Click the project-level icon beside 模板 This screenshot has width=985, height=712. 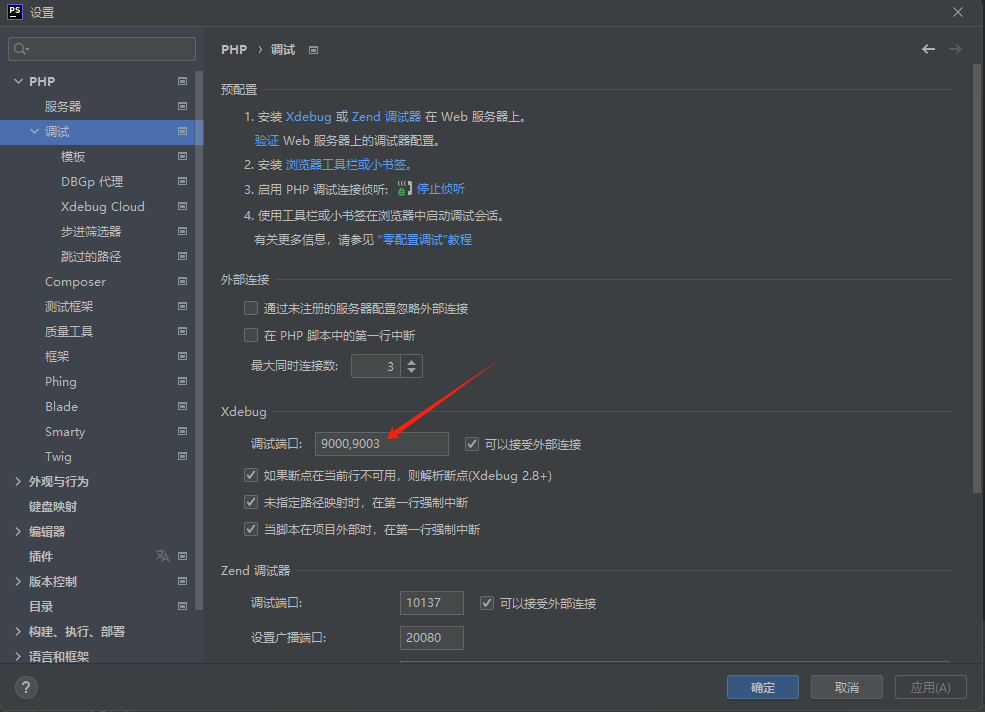[182, 156]
